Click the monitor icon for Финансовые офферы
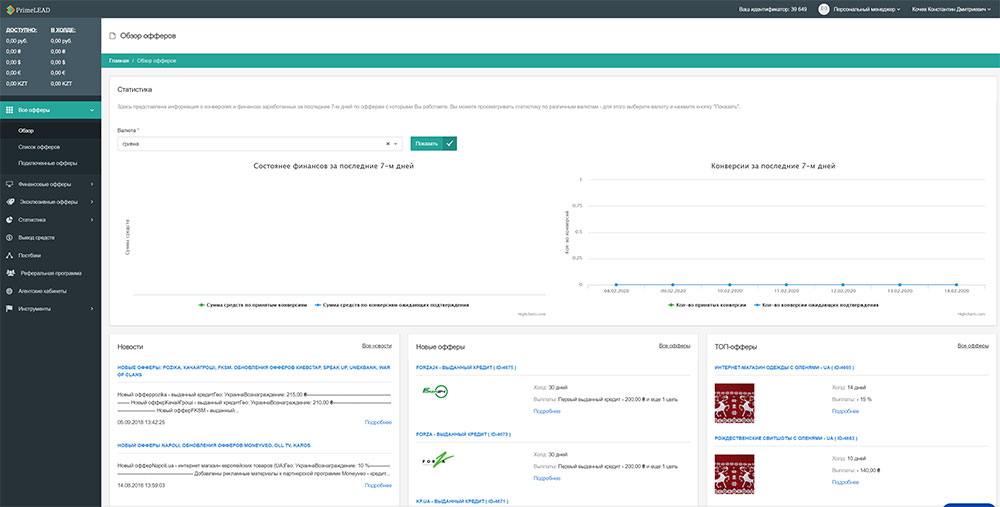 point(10,184)
